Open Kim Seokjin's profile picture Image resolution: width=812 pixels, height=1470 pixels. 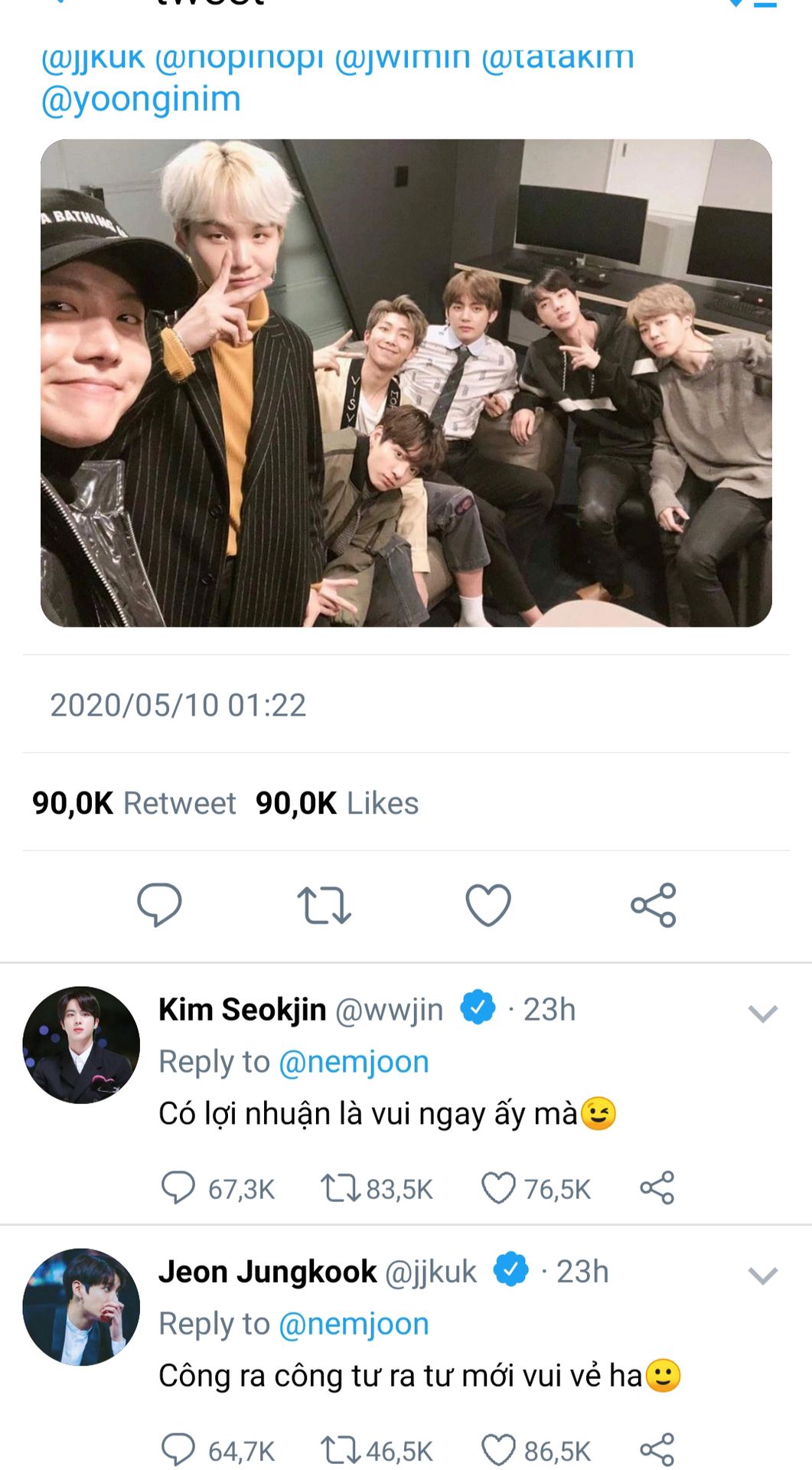pos(81,1045)
